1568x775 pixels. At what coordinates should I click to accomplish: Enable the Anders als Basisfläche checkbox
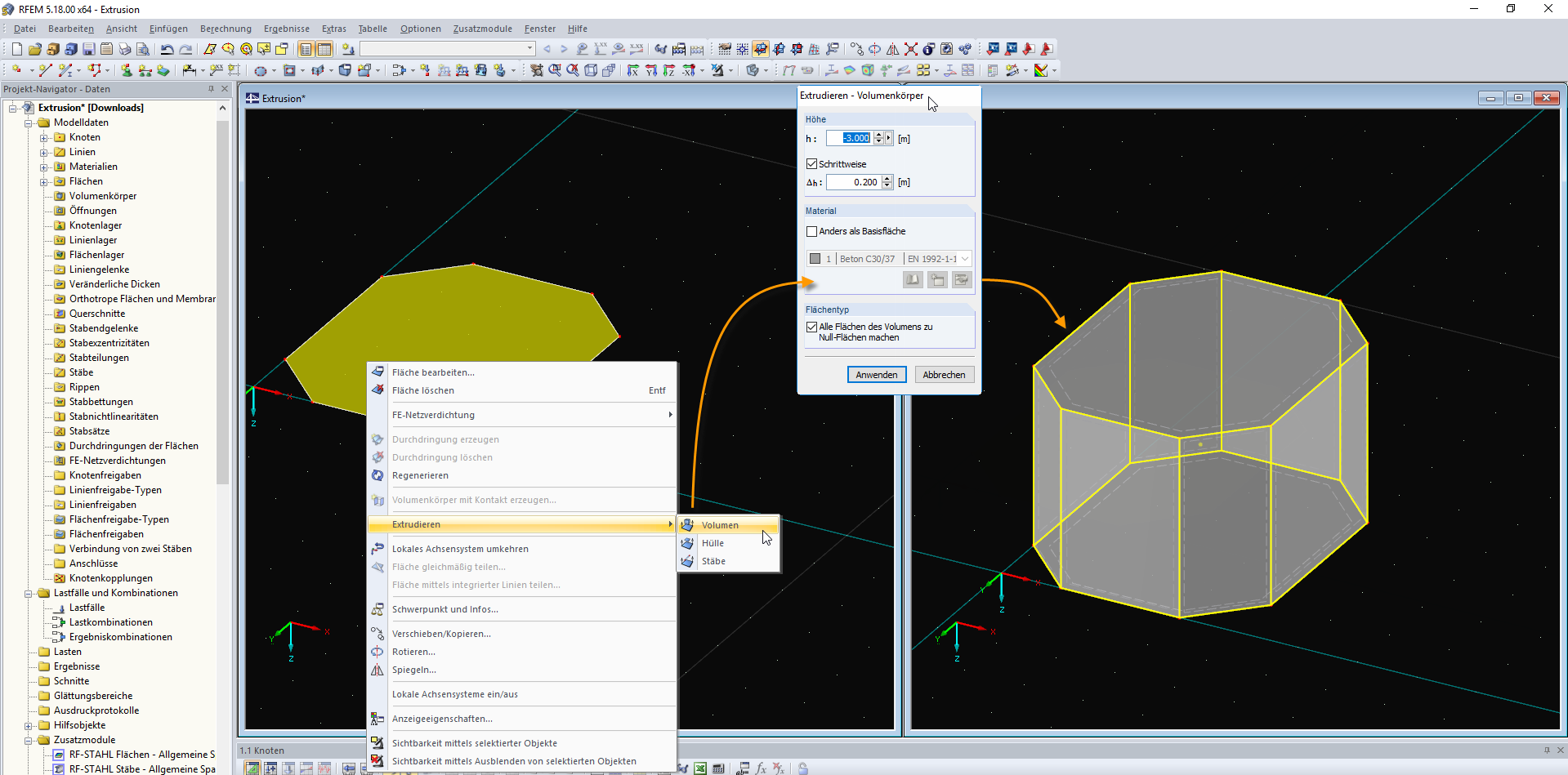(811, 231)
